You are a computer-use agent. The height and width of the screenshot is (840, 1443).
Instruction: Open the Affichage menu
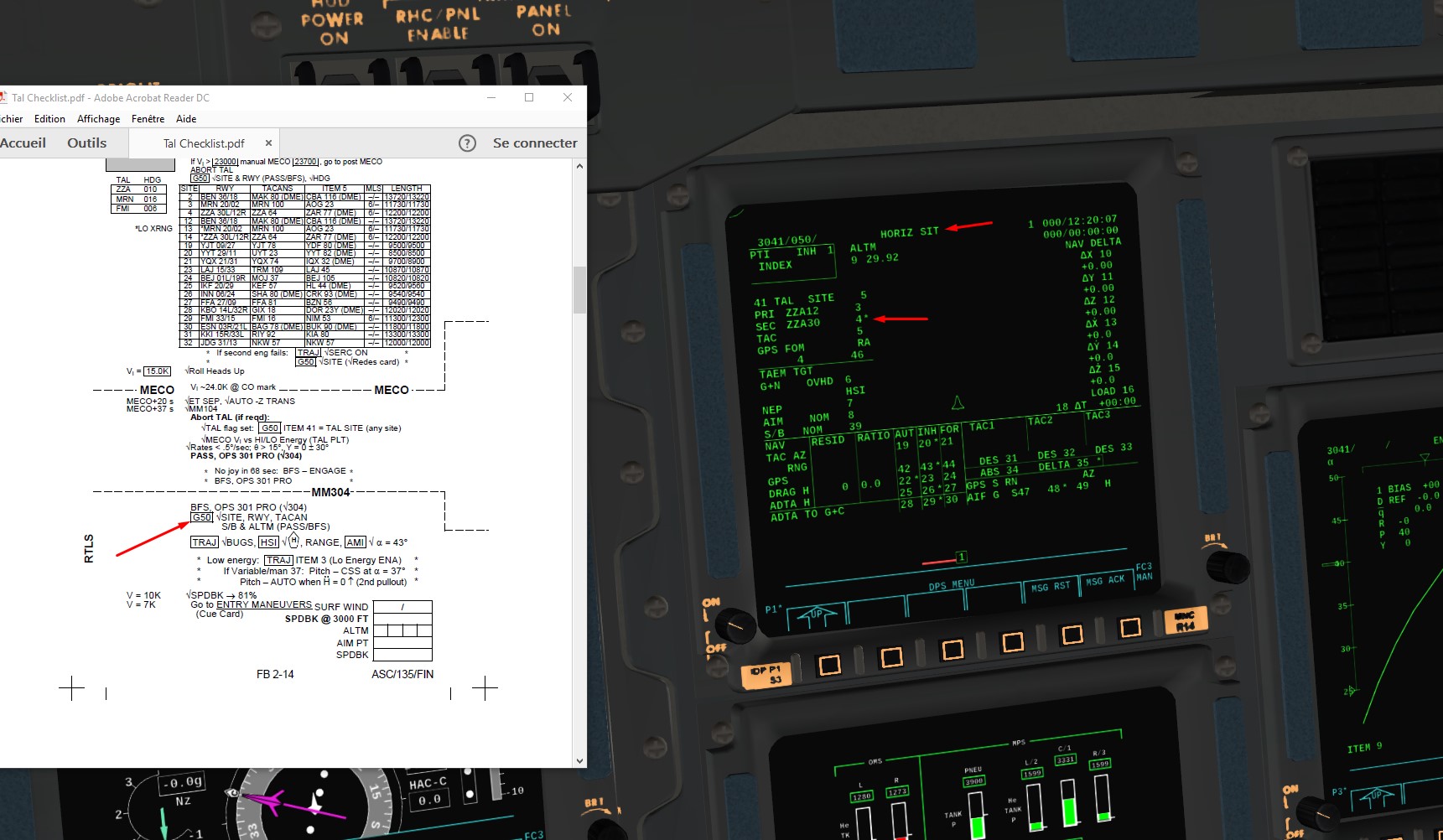click(x=98, y=119)
